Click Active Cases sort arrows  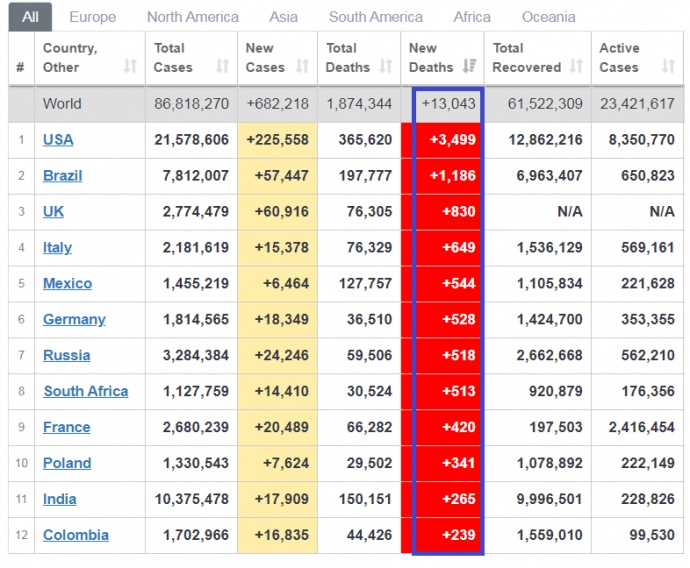click(x=668, y=67)
